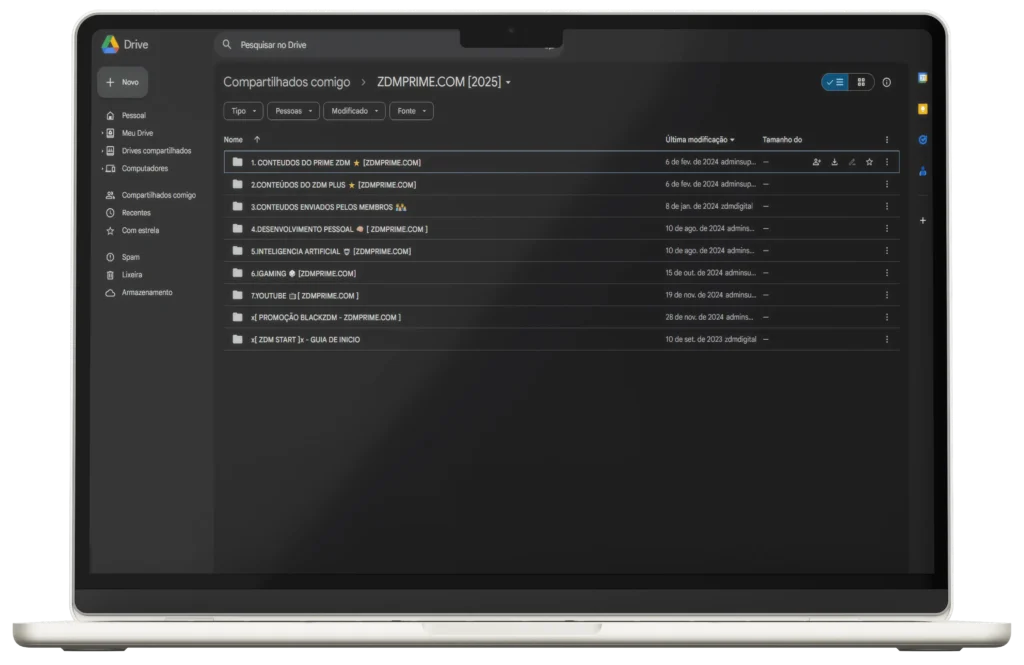Click the date 15 de out. de 2024

(694, 273)
